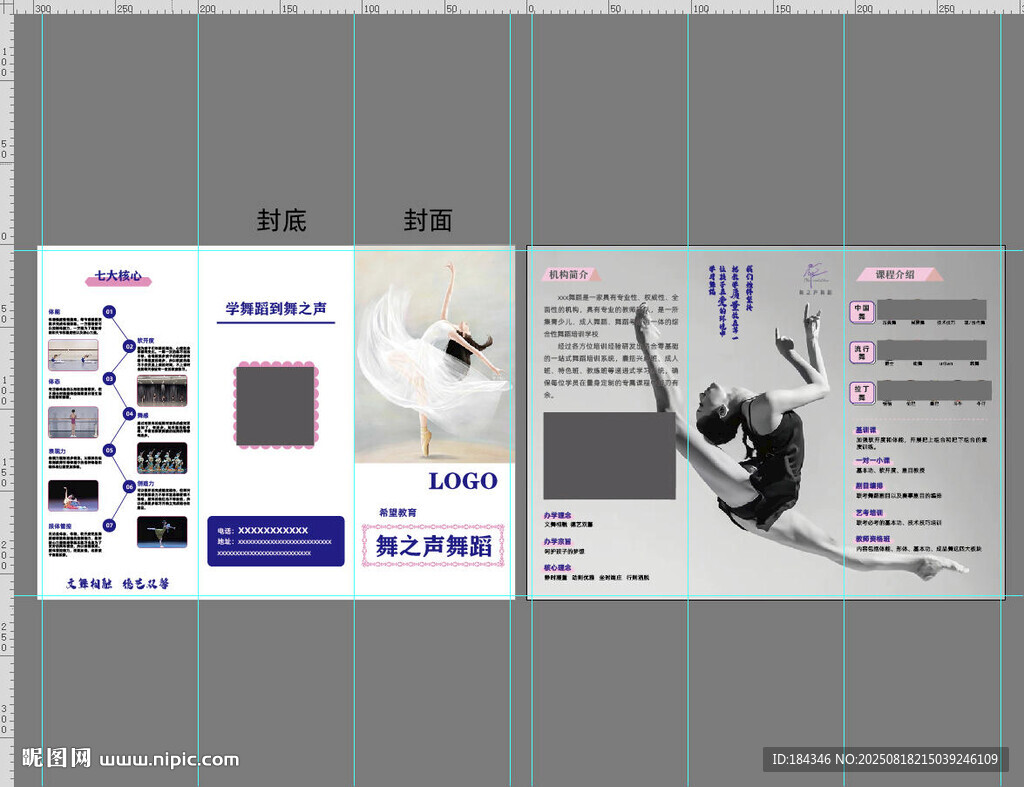The height and width of the screenshot is (787, 1024).
Task: Select the gray QR placeholder with pink scalloped border
Action: 276,406
